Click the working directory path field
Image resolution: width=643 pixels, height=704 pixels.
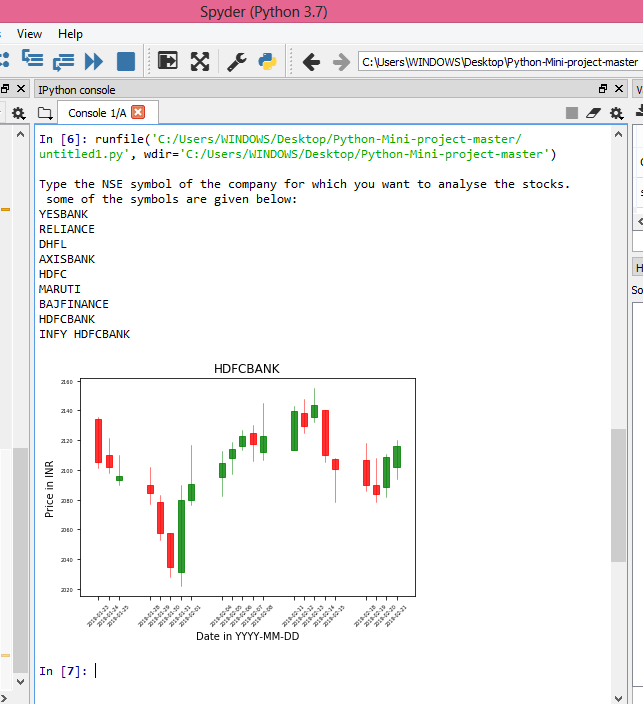[499, 62]
